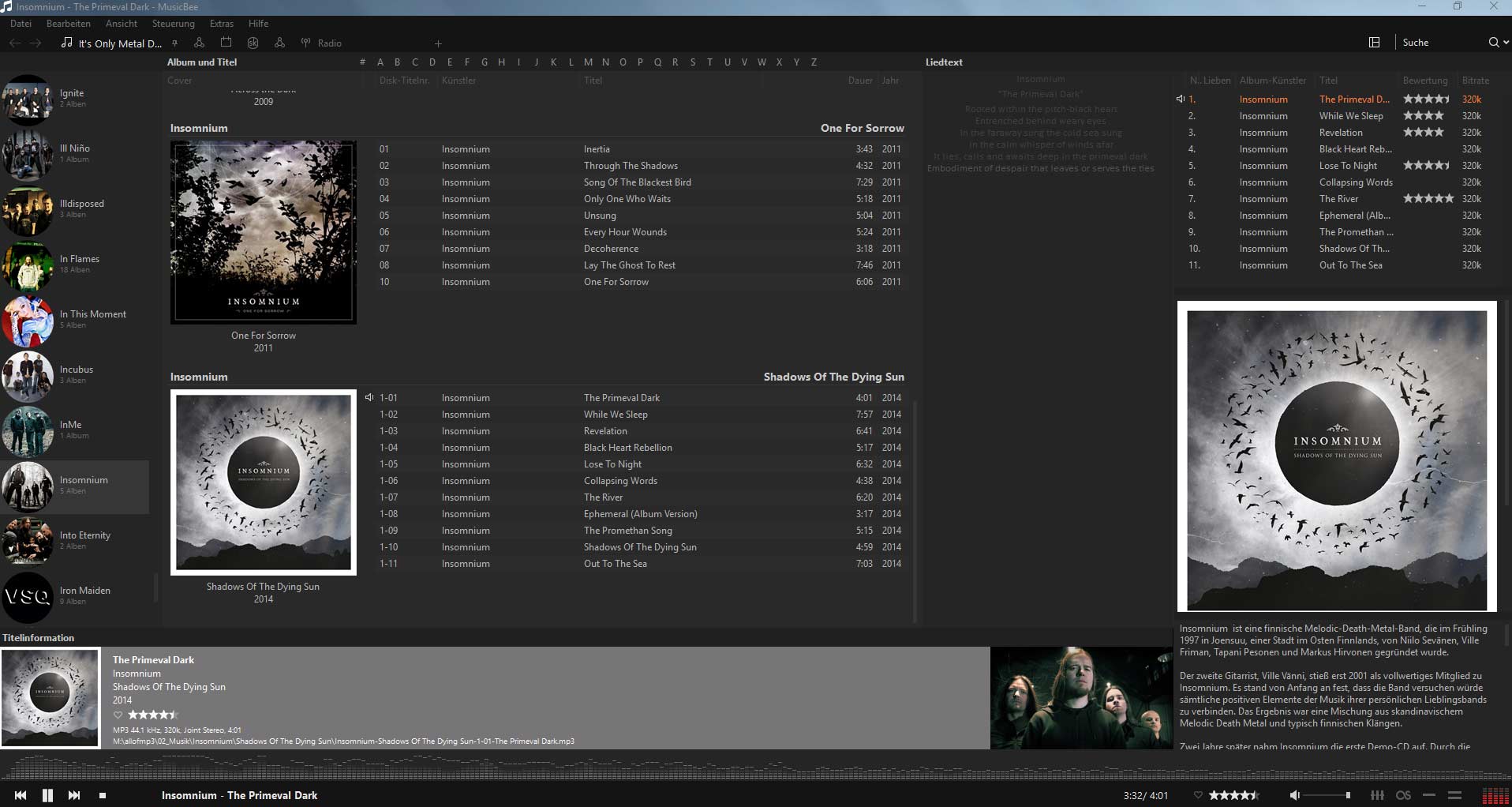Click the heart in track information panel
The image size is (1512, 807).
click(x=118, y=715)
